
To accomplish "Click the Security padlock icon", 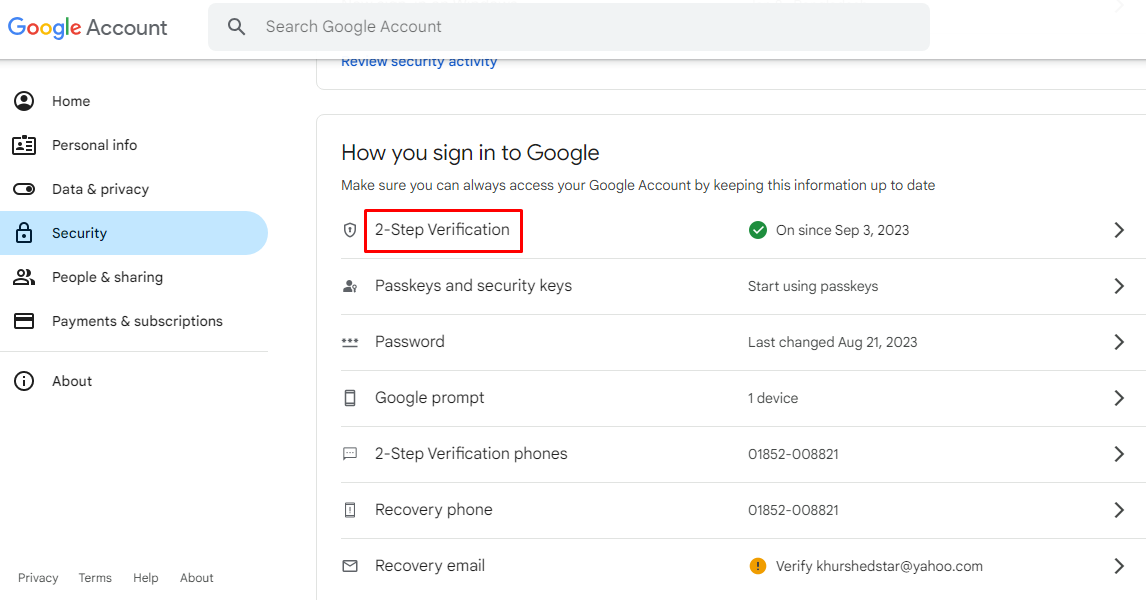I will pos(24,233).
